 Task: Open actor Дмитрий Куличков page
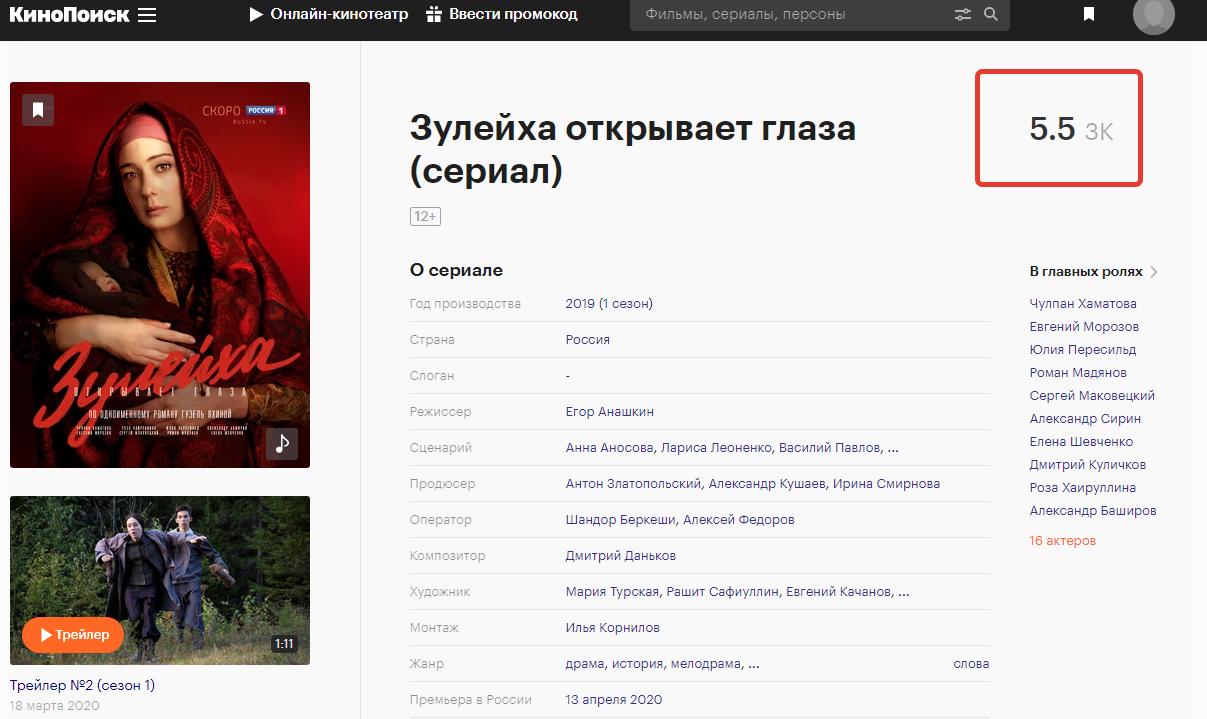point(1088,464)
